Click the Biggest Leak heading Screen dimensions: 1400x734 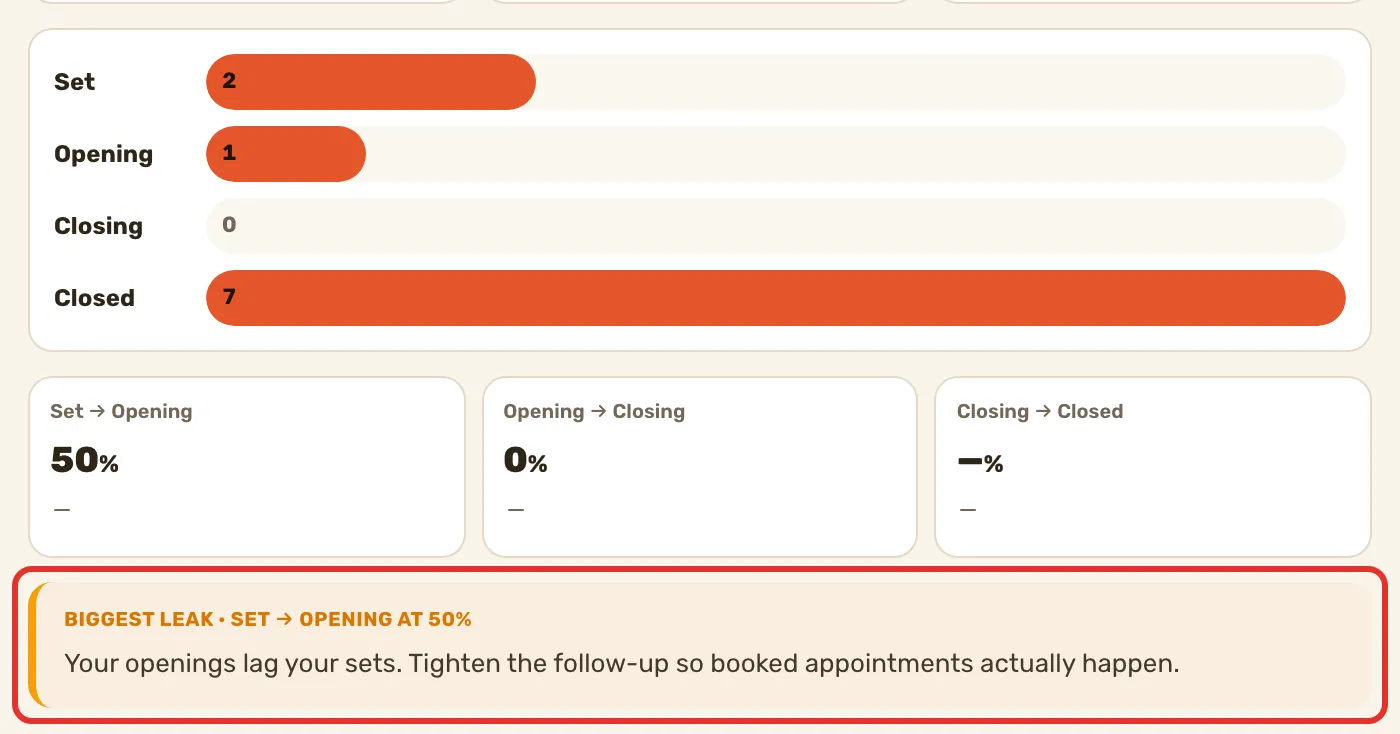(x=268, y=619)
